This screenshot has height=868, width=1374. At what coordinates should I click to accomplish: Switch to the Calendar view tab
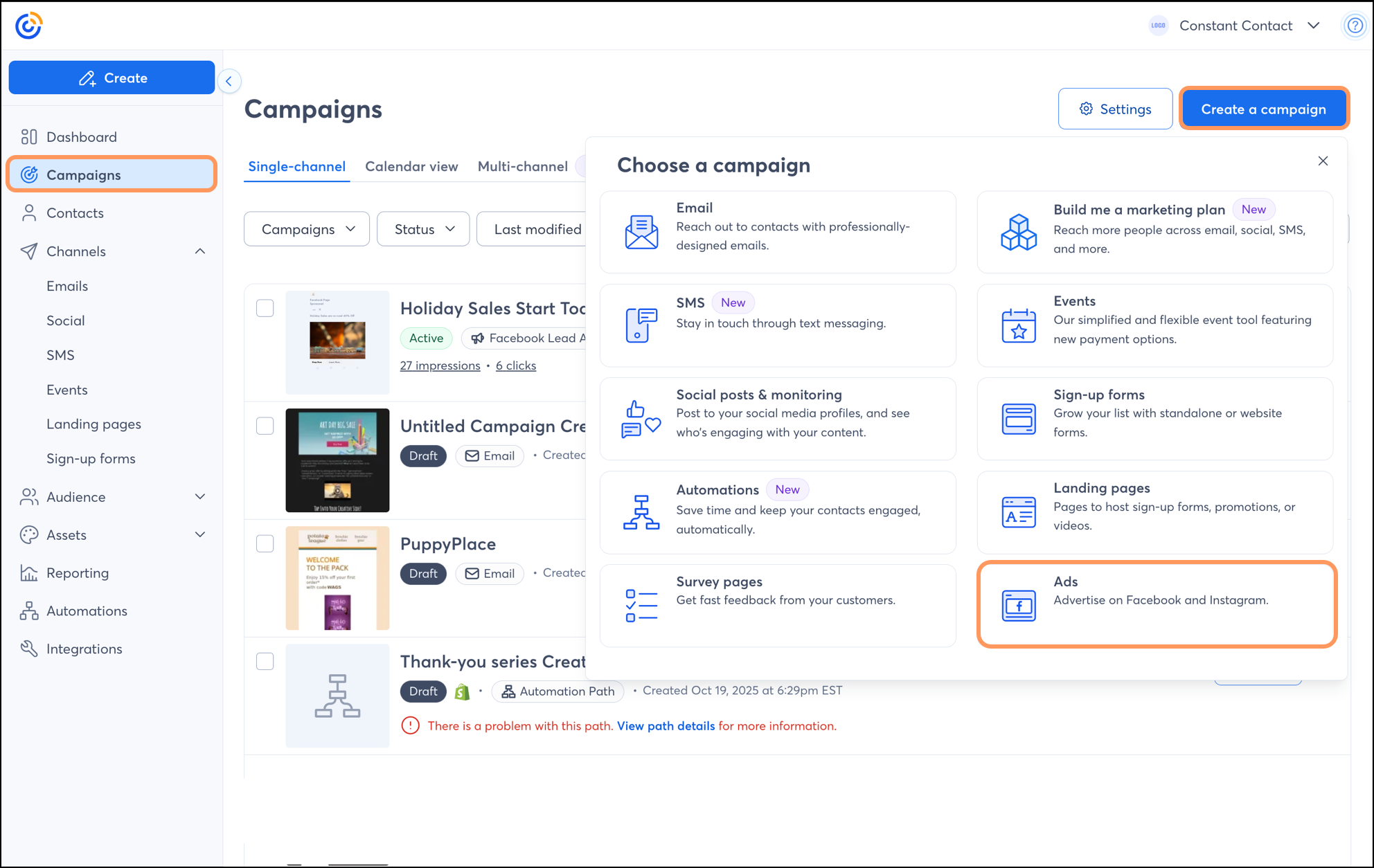pyautogui.click(x=411, y=167)
